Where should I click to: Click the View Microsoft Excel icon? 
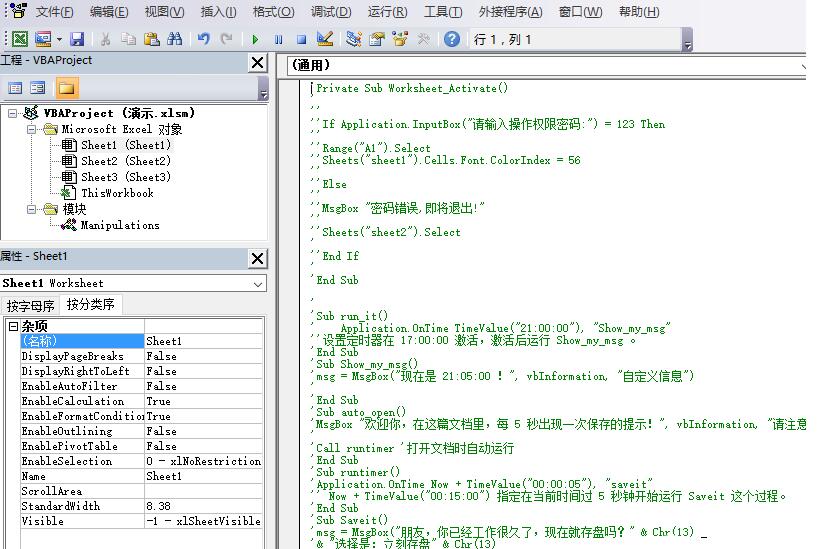coord(19,39)
